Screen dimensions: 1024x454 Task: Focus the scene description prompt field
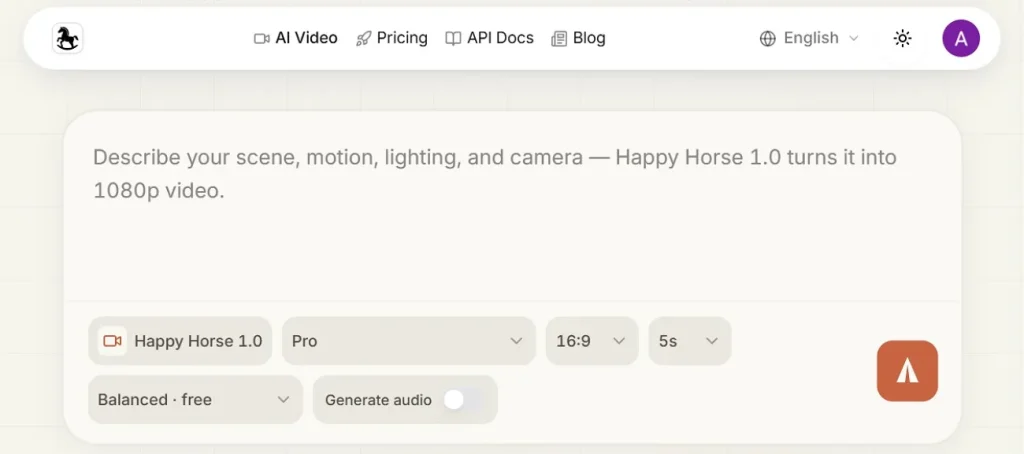coord(512,206)
